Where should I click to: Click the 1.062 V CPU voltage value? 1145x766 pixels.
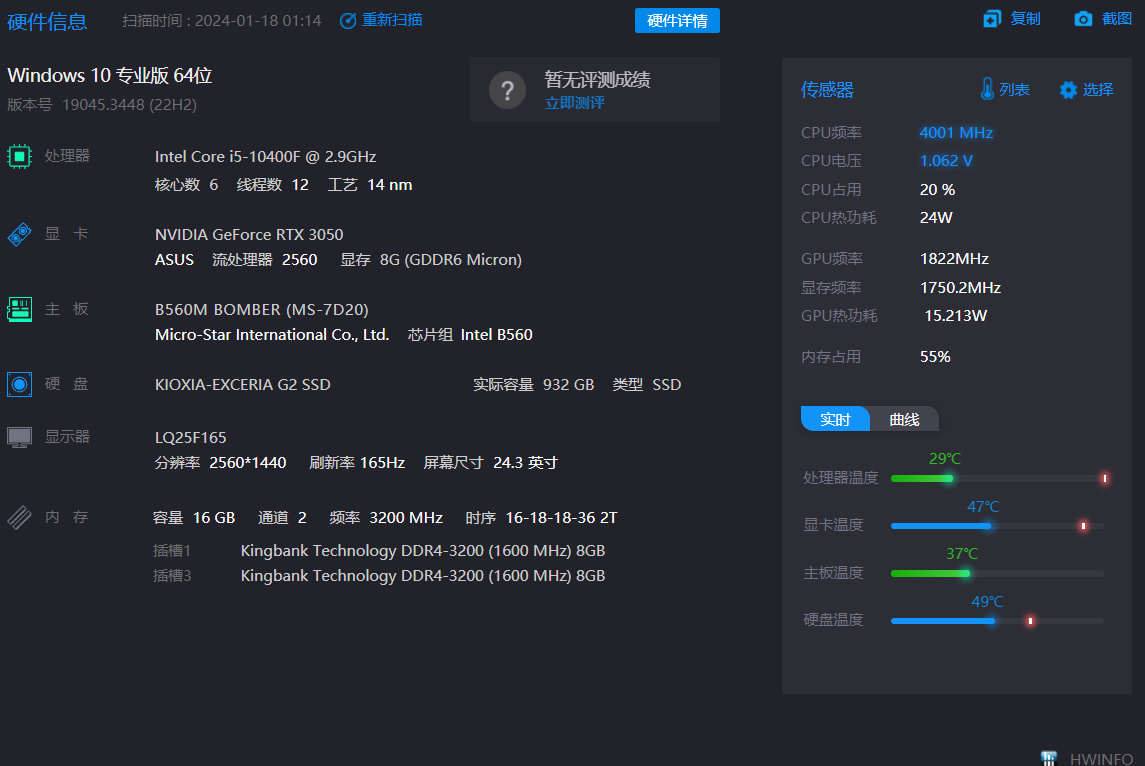[x=946, y=161]
